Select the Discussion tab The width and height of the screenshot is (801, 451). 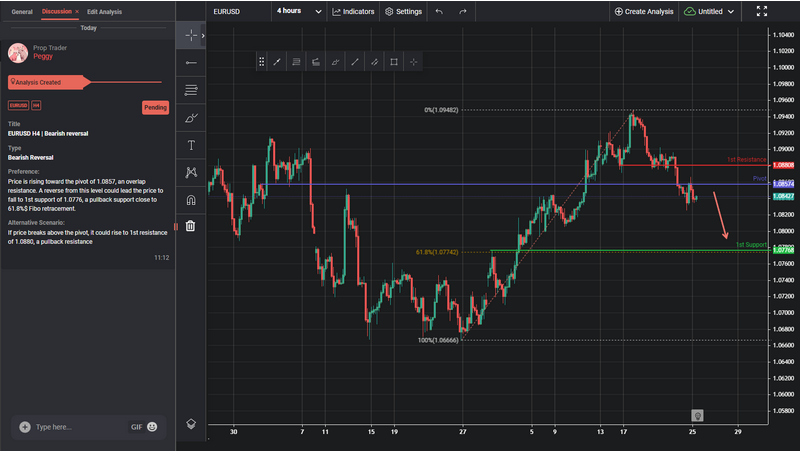click(56, 11)
